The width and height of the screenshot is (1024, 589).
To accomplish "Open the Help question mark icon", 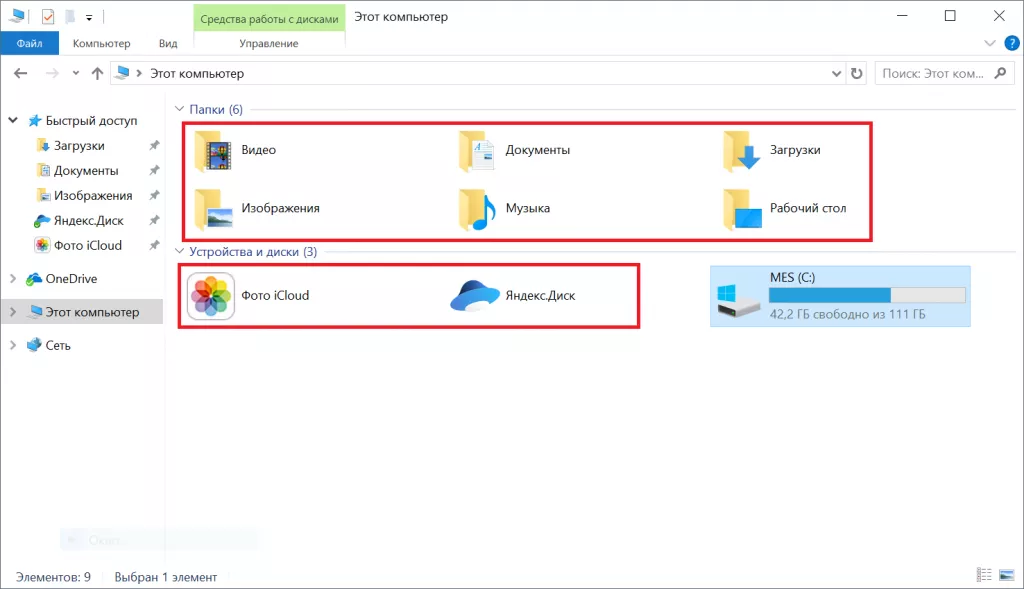I will (1012, 44).
